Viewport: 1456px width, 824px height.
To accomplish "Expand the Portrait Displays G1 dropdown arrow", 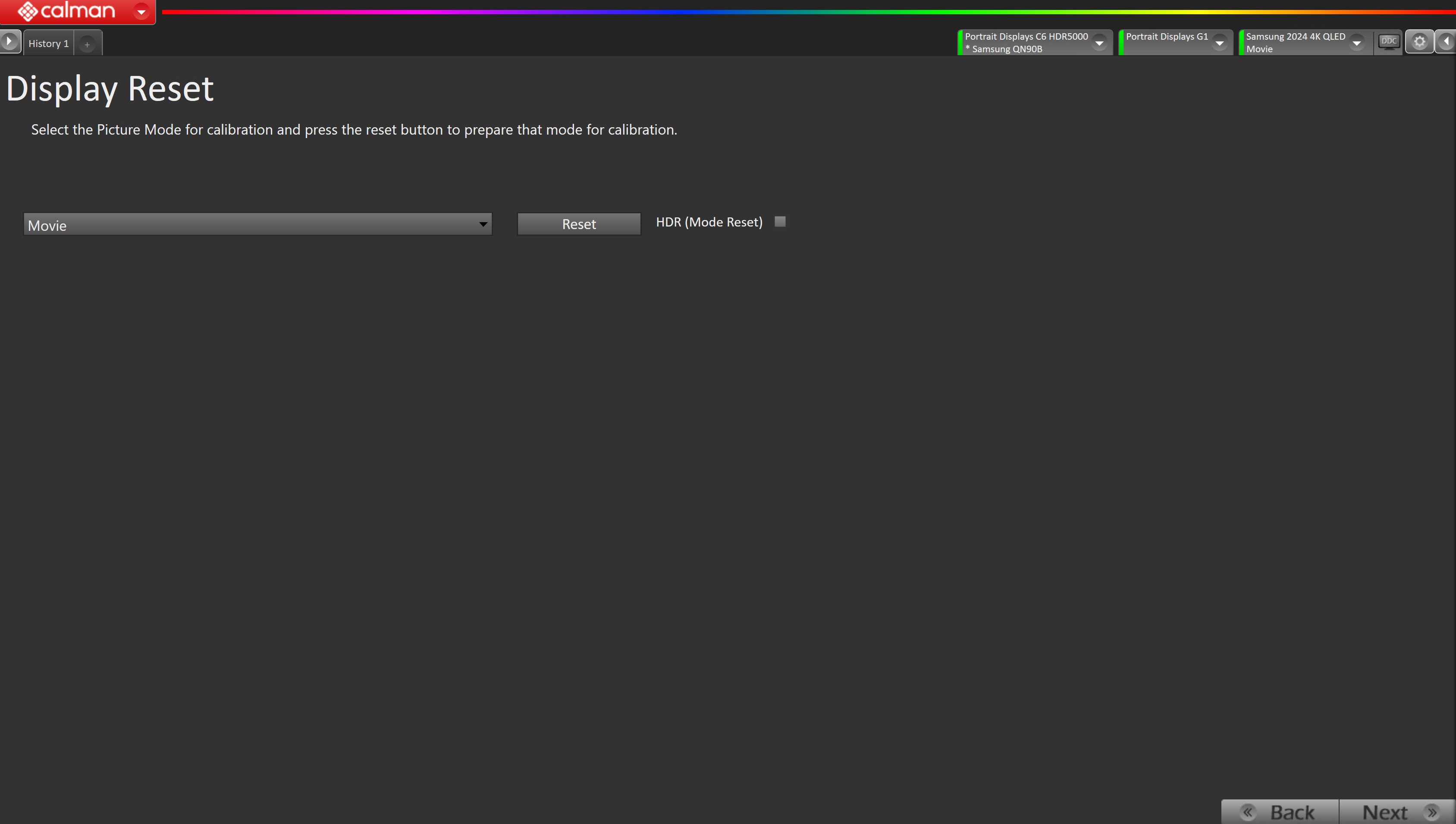I will tap(1220, 42).
